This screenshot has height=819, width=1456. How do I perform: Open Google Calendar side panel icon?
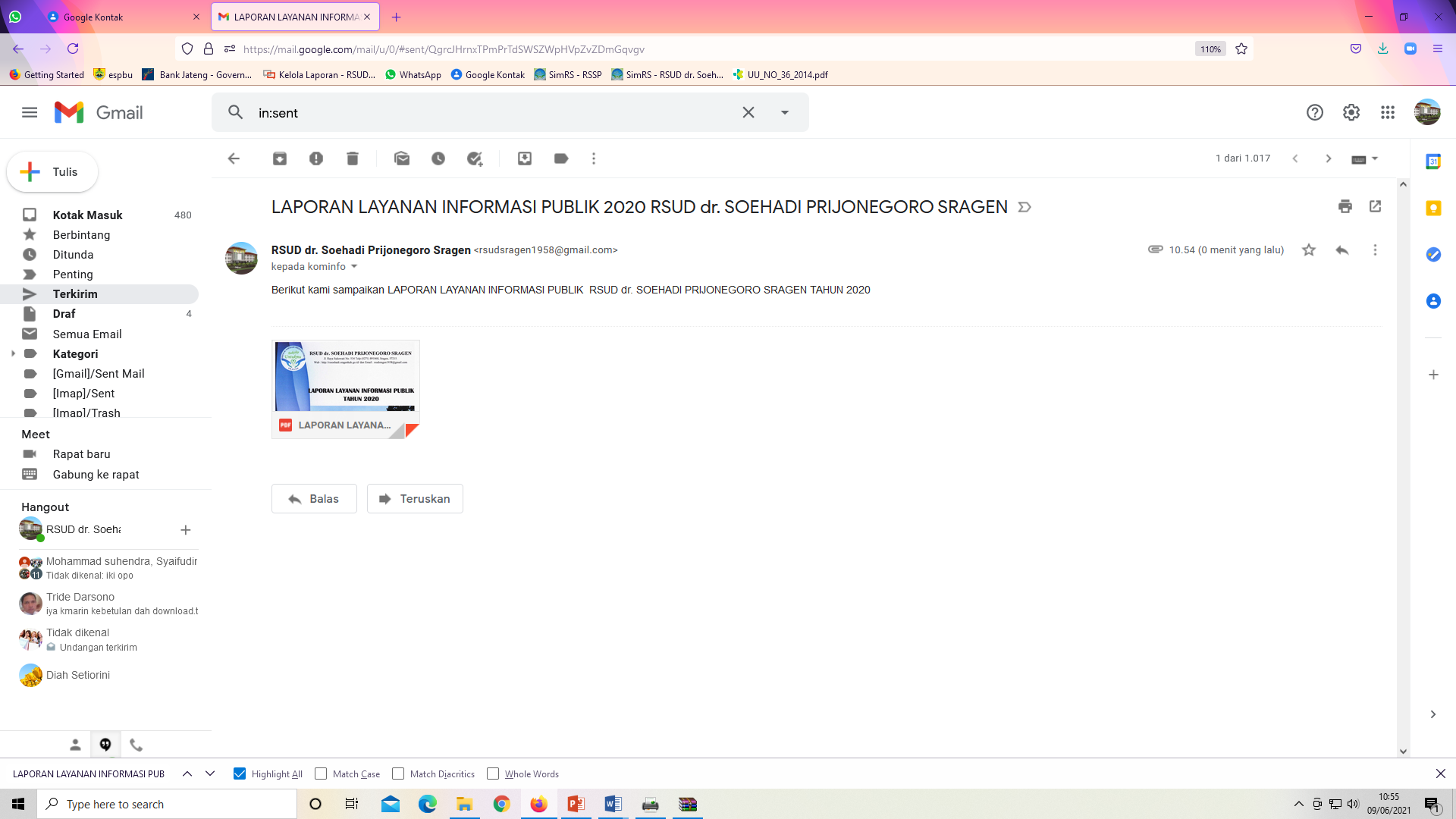coord(1433,162)
